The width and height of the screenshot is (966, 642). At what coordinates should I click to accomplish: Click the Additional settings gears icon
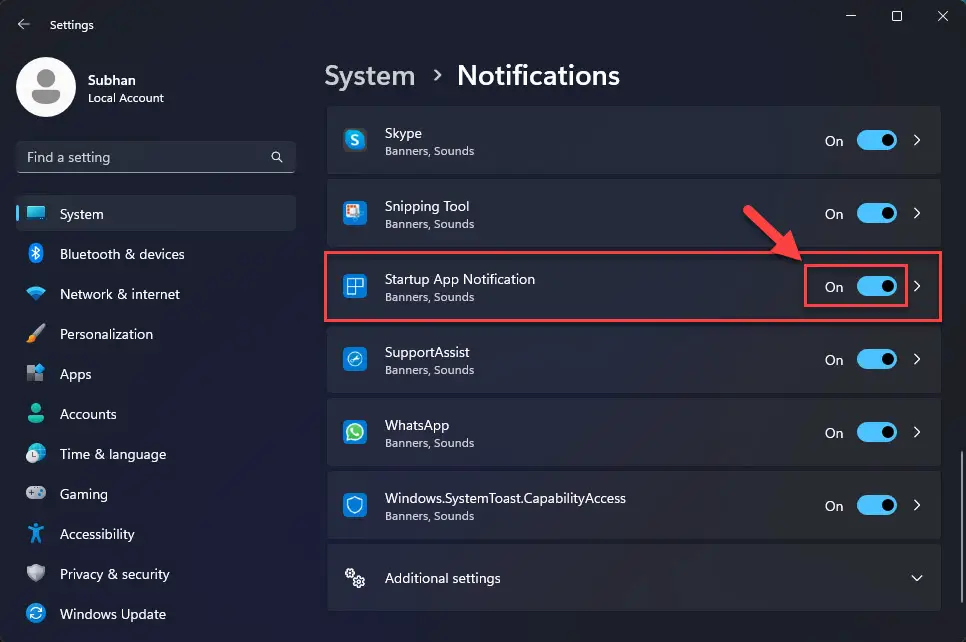click(355, 578)
